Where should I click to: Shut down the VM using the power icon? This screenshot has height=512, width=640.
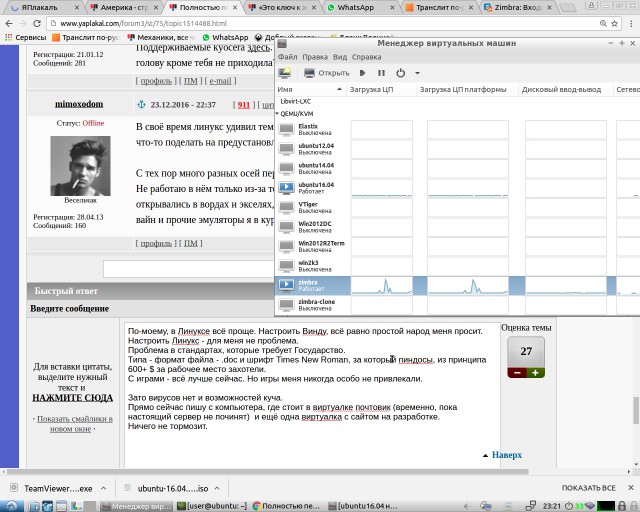[400, 73]
